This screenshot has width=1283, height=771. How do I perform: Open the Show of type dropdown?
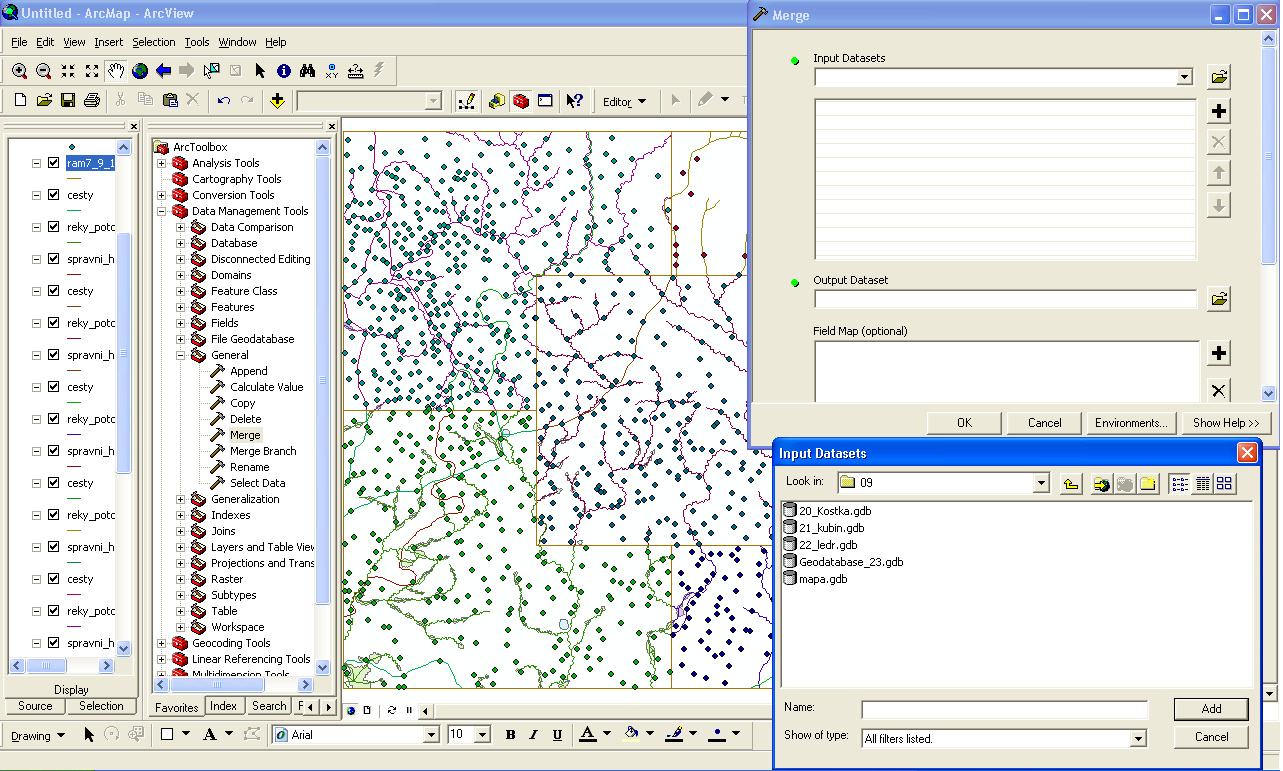pyautogui.click(x=1138, y=739)
